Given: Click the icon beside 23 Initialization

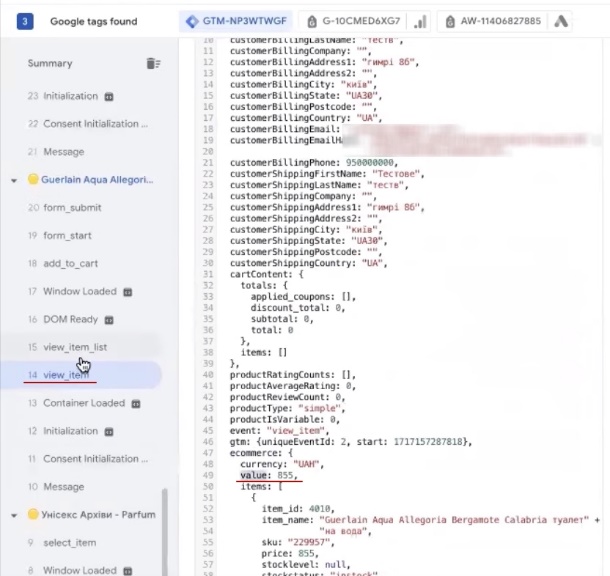Looking at the screenshot, I should [x=109, y=97].
